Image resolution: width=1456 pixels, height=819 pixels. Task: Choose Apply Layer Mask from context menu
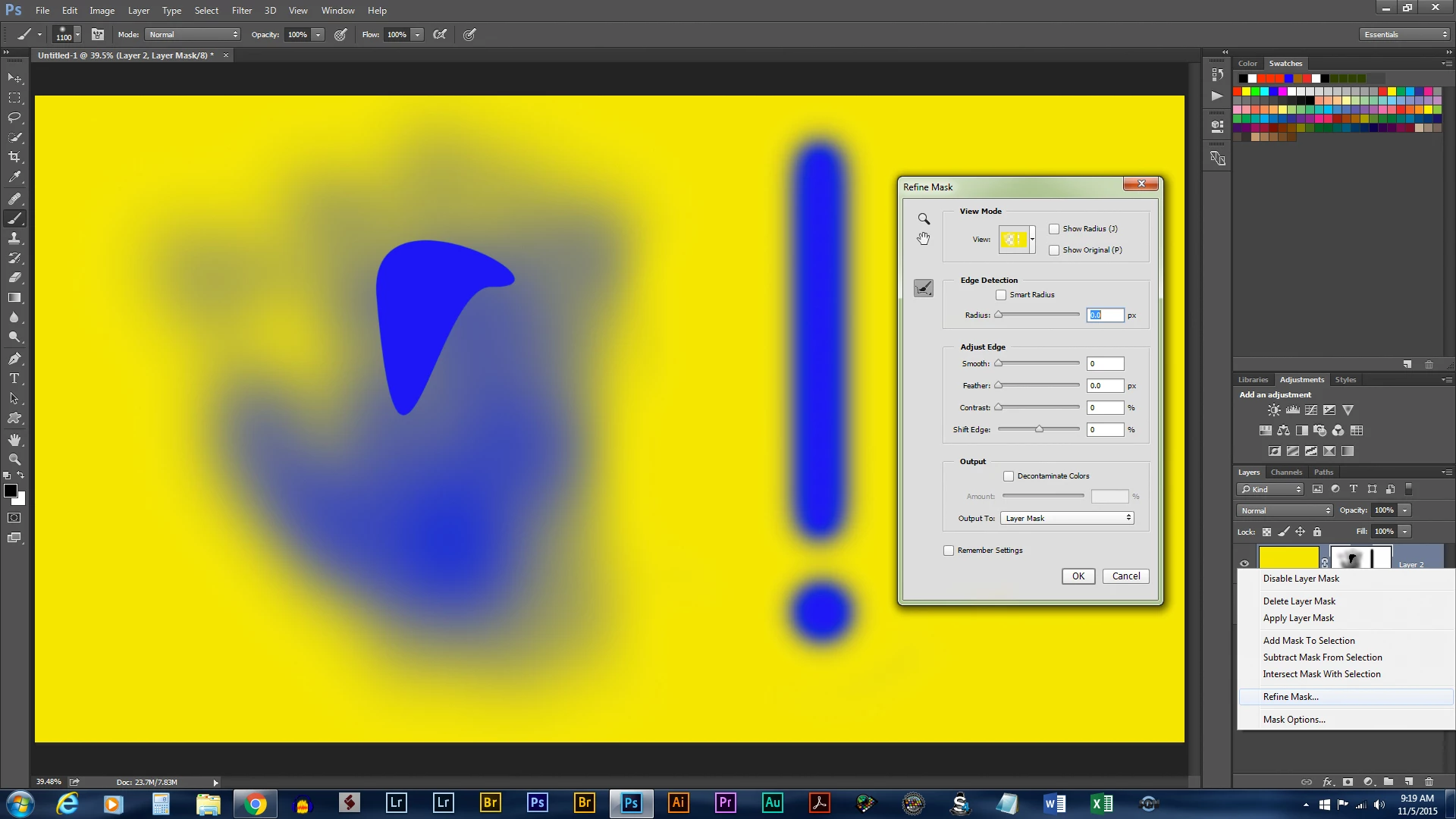click(x=1298, y=618)
